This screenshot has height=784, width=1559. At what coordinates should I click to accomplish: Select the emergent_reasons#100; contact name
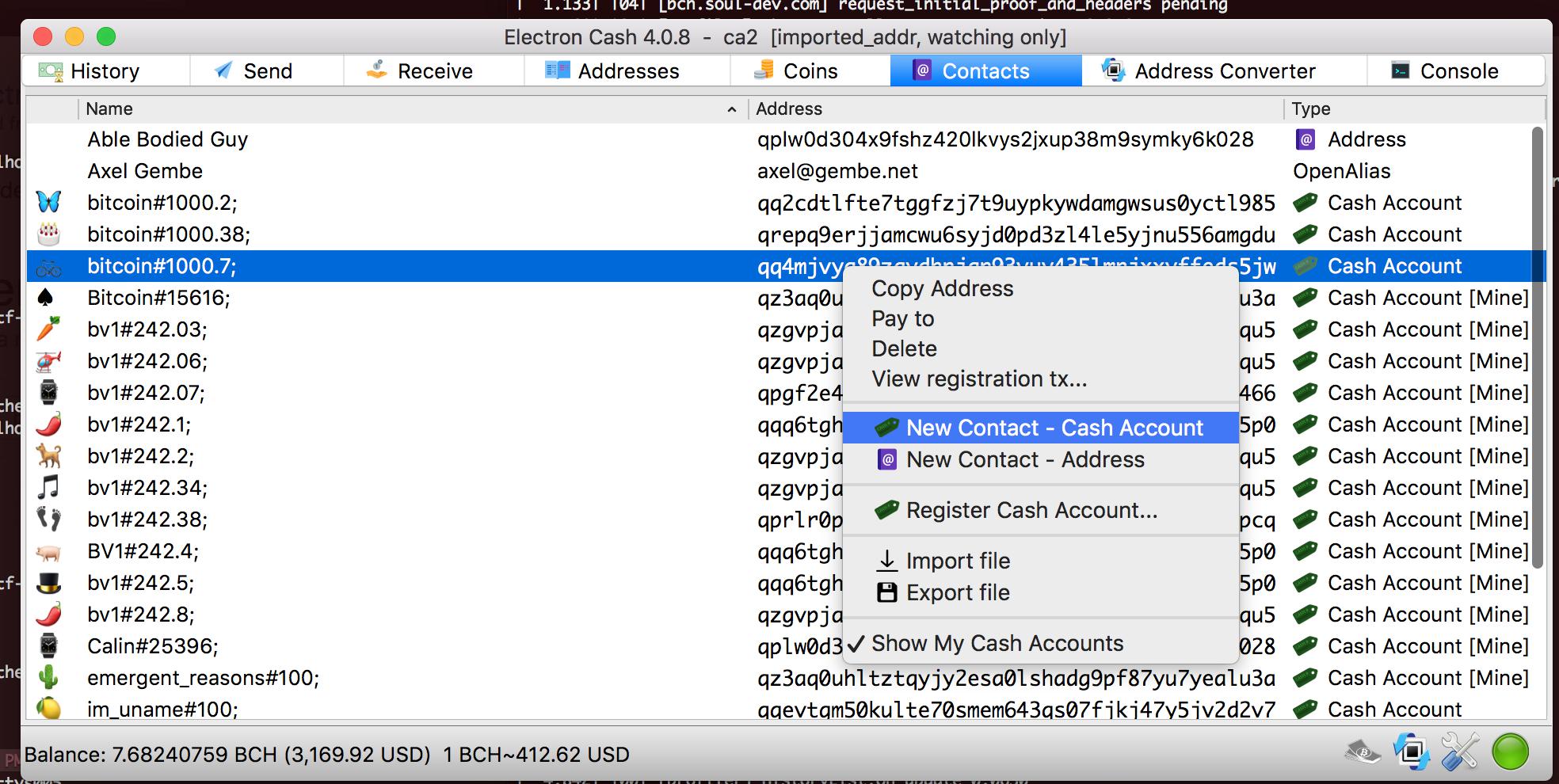tap(204, 678)
